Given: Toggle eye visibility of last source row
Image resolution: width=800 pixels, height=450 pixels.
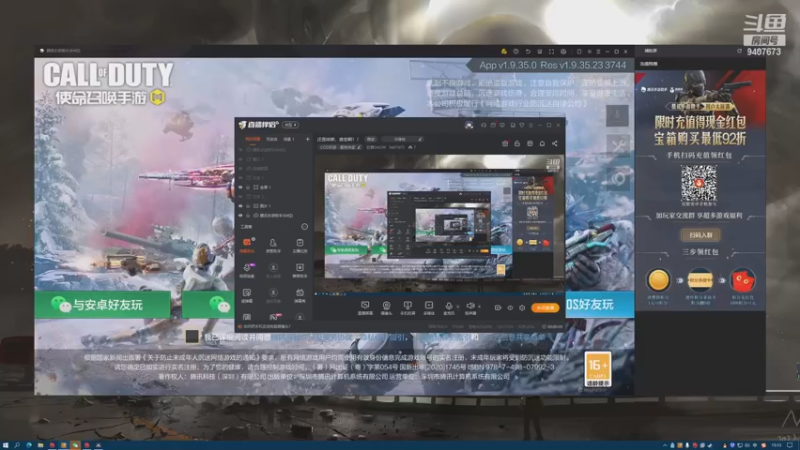Looking at the screenshot, I should (241, 215).
